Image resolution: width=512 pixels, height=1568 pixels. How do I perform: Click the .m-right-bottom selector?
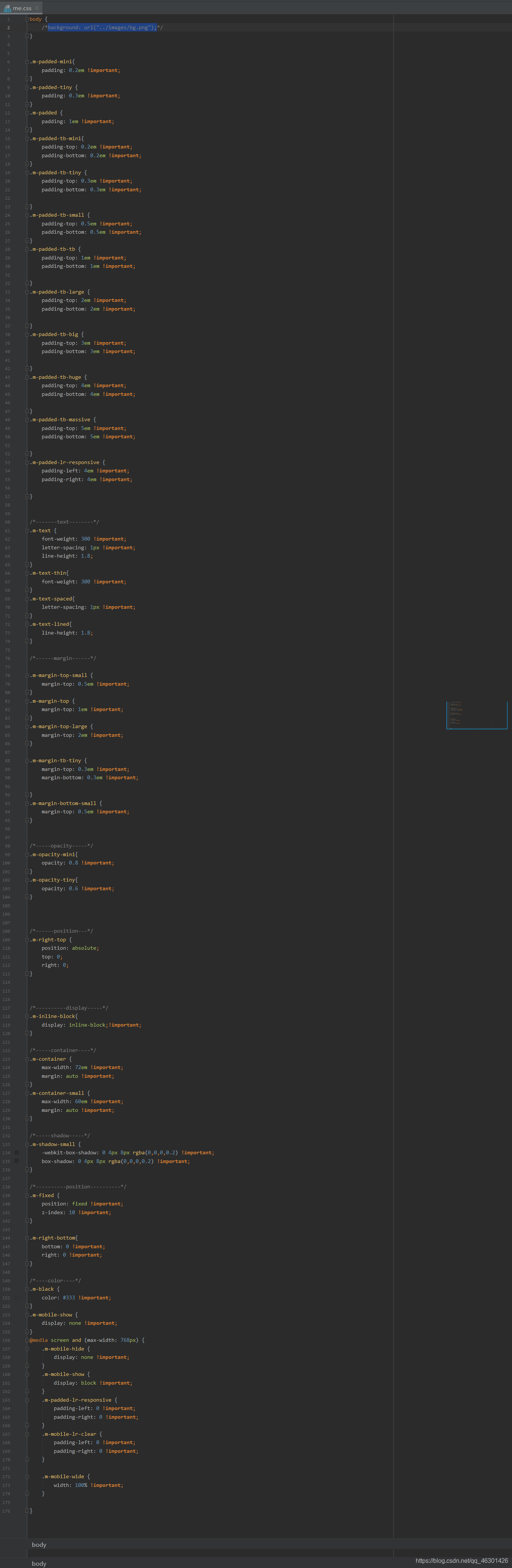52,1238
